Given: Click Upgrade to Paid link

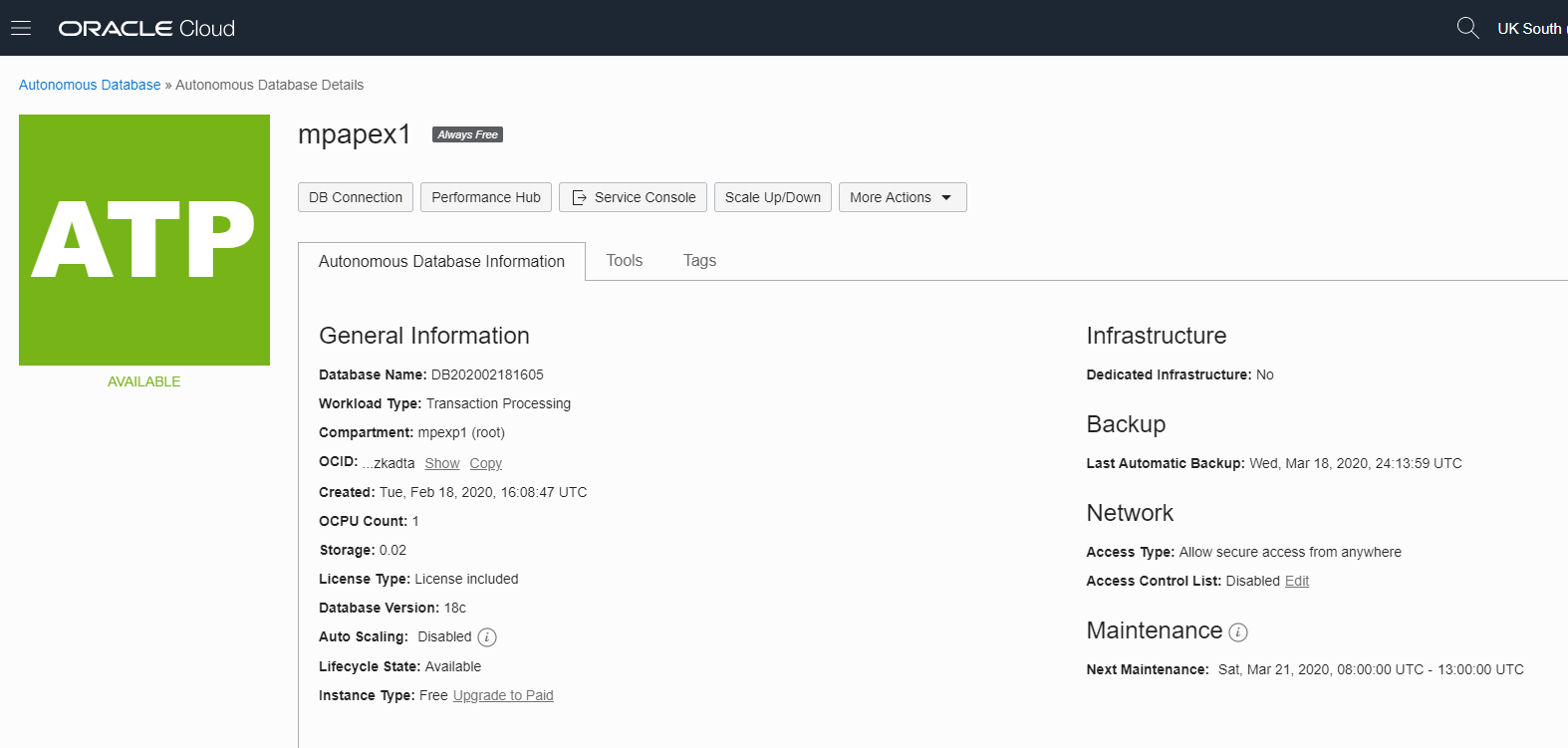Looking at the screenshot, I should [x=503, y=695].
